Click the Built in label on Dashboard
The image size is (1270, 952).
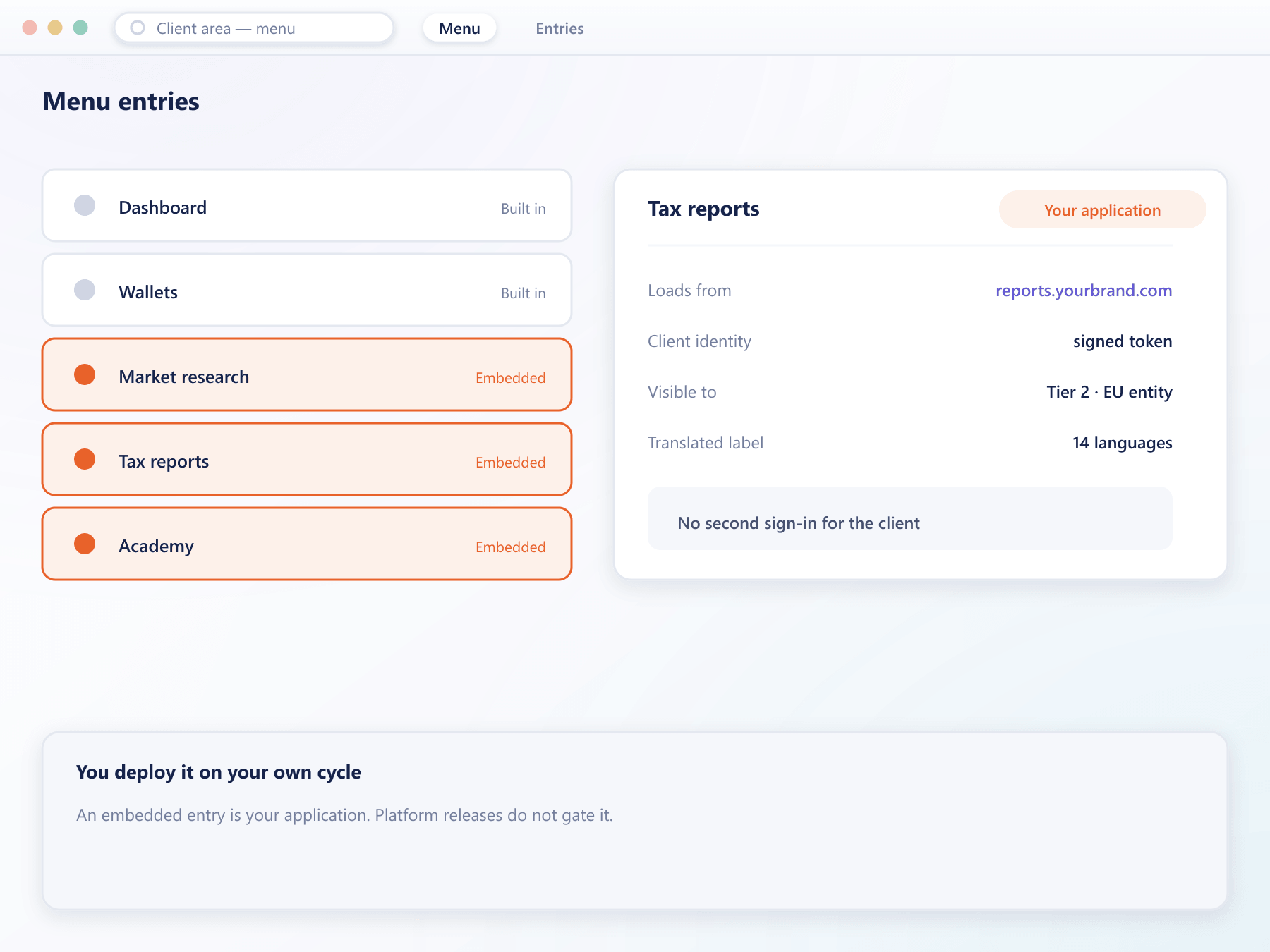click(524, 209)
